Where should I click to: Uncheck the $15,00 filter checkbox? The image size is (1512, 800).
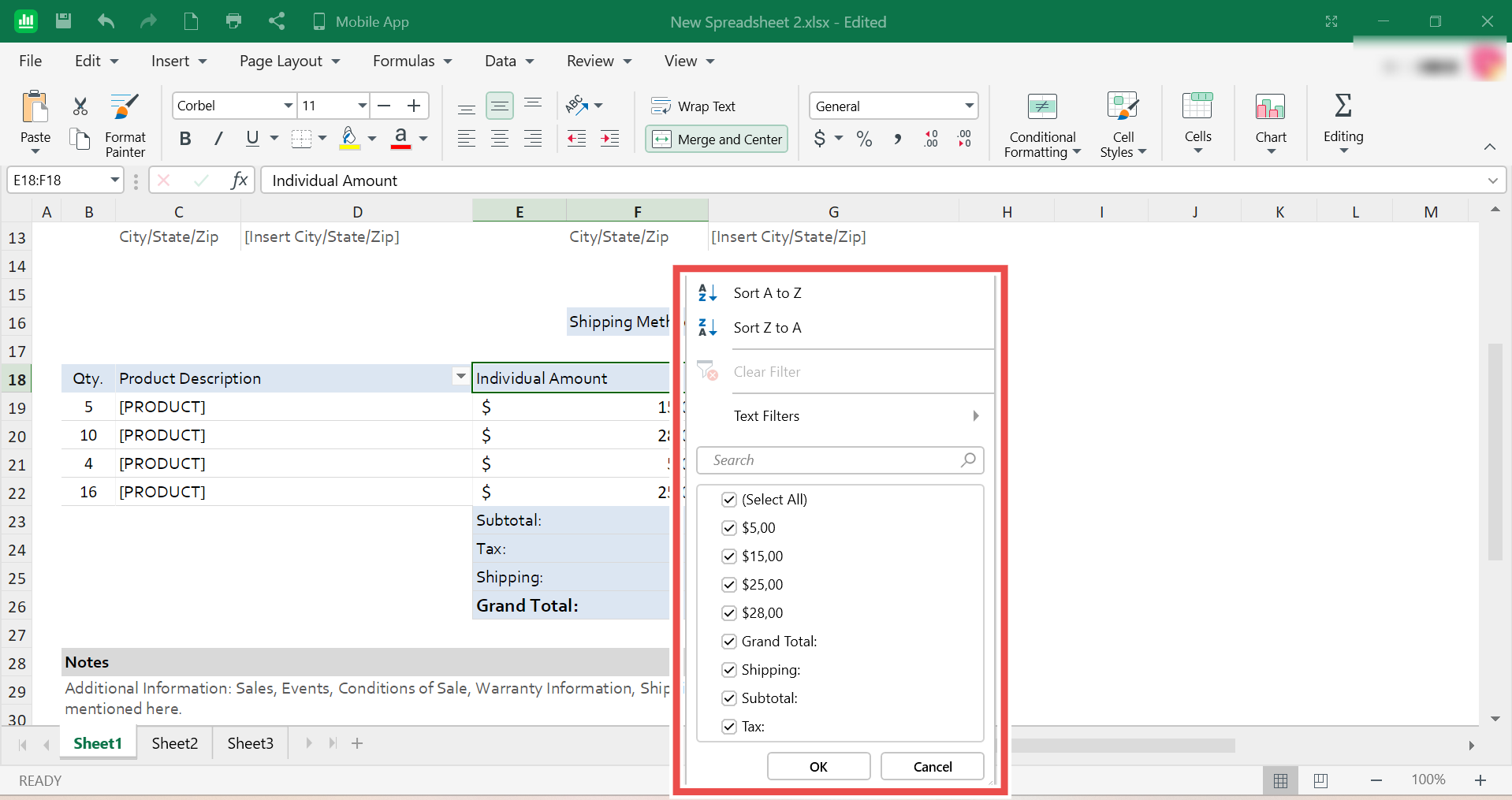tap(729, 556)
